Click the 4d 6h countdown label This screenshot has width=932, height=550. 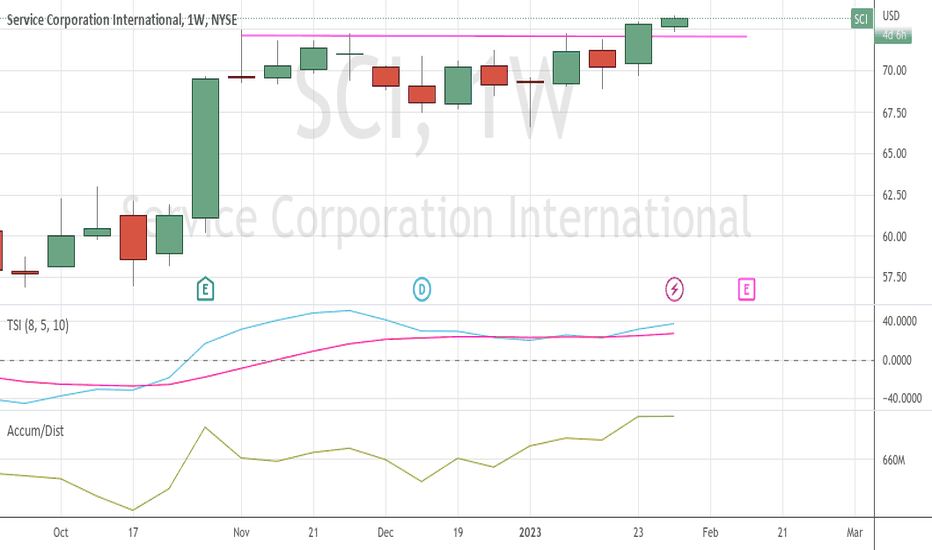[894, 35]
